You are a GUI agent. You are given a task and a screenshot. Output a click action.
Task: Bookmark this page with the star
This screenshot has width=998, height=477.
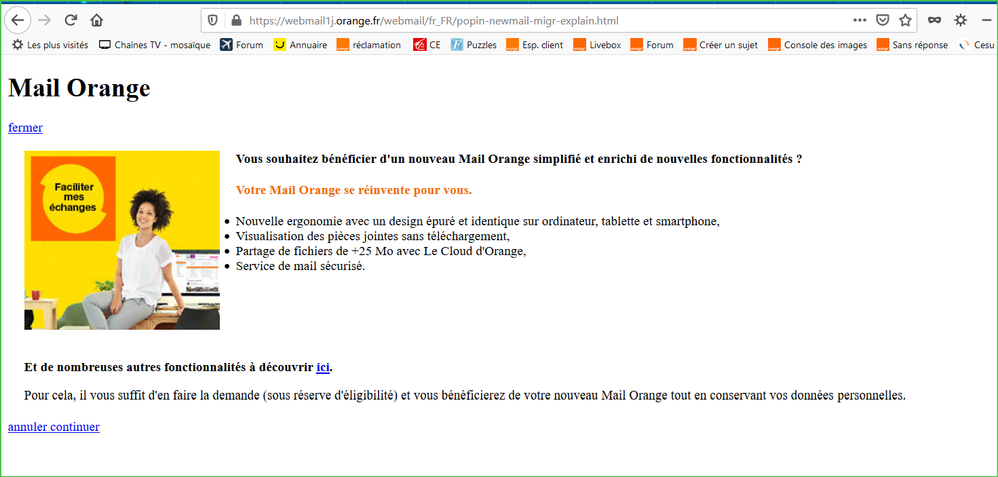point(905,20)
